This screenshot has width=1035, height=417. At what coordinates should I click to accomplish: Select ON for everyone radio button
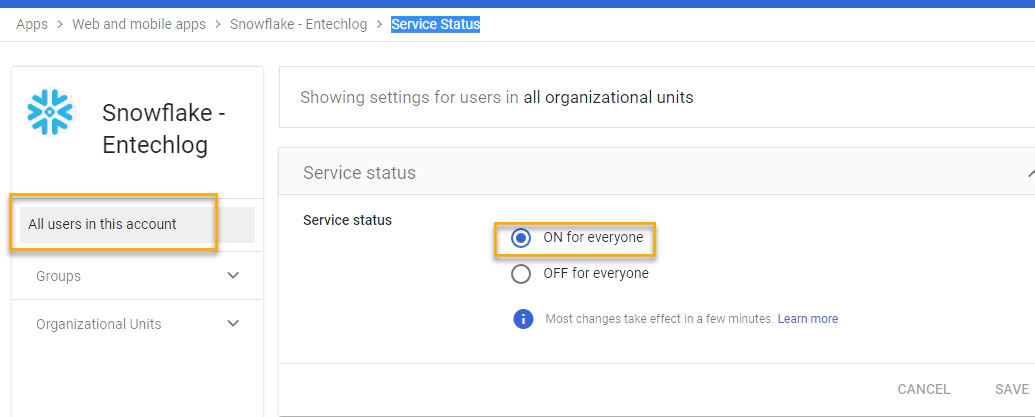click(521, 238)
